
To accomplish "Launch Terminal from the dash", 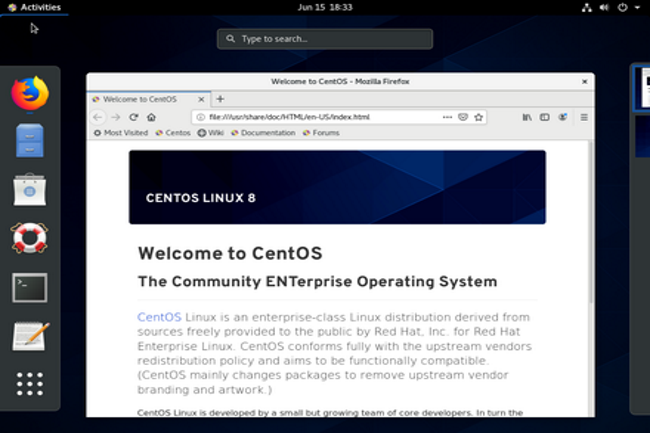I will [x=29, y=288].
